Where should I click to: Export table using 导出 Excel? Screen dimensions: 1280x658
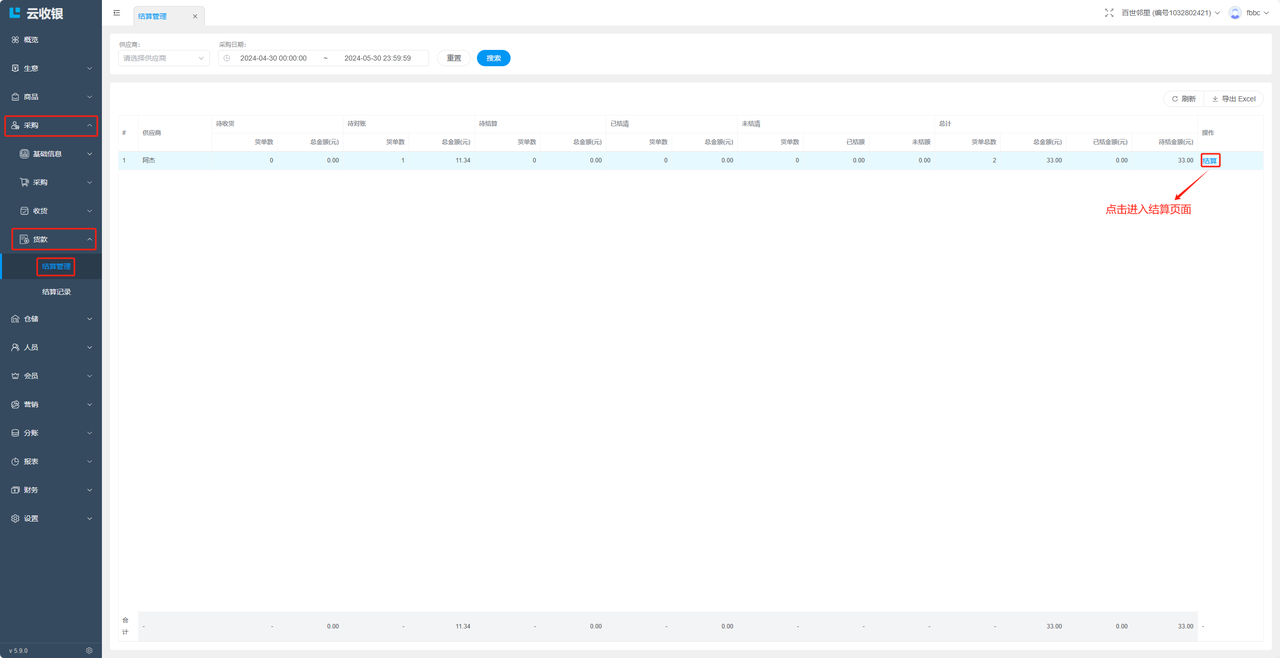(1234, 99)
